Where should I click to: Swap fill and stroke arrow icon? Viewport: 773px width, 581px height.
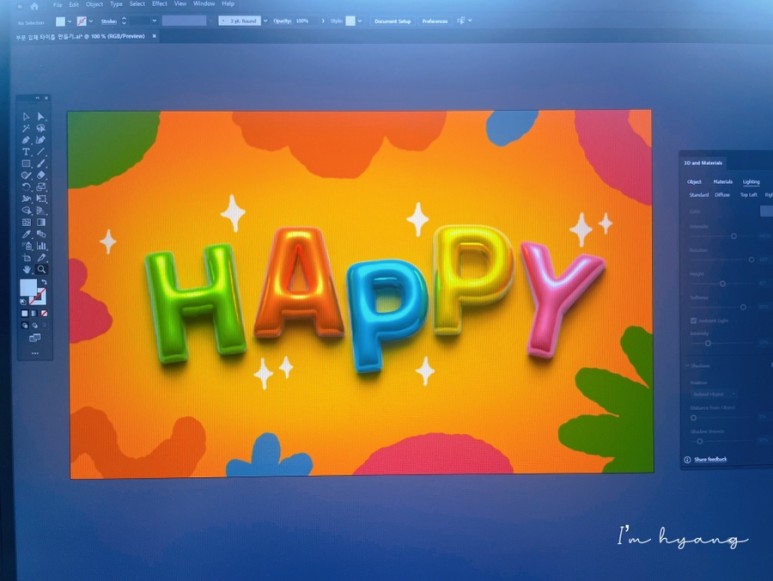click(x=44, y=282)
